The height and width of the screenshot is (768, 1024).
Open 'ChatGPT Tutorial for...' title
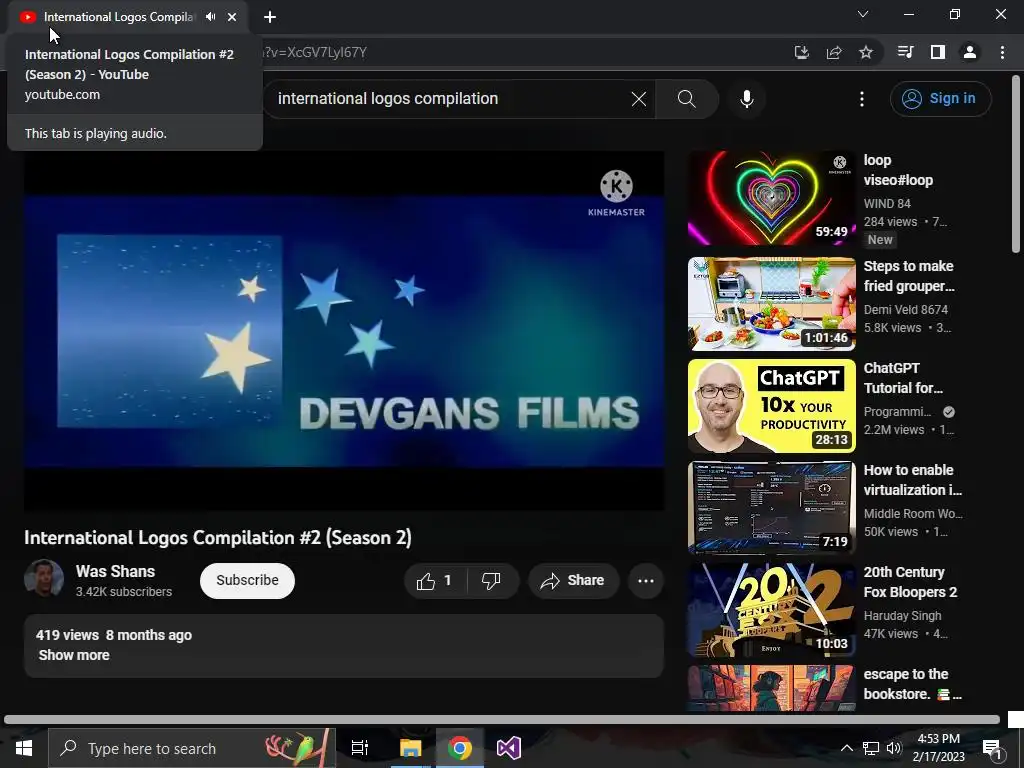pos(903,378)
